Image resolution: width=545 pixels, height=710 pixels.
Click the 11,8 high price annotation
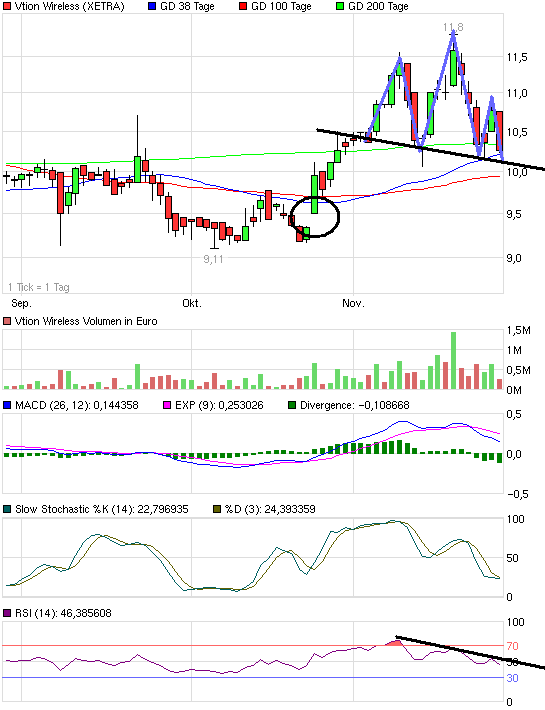pos(453,27)
